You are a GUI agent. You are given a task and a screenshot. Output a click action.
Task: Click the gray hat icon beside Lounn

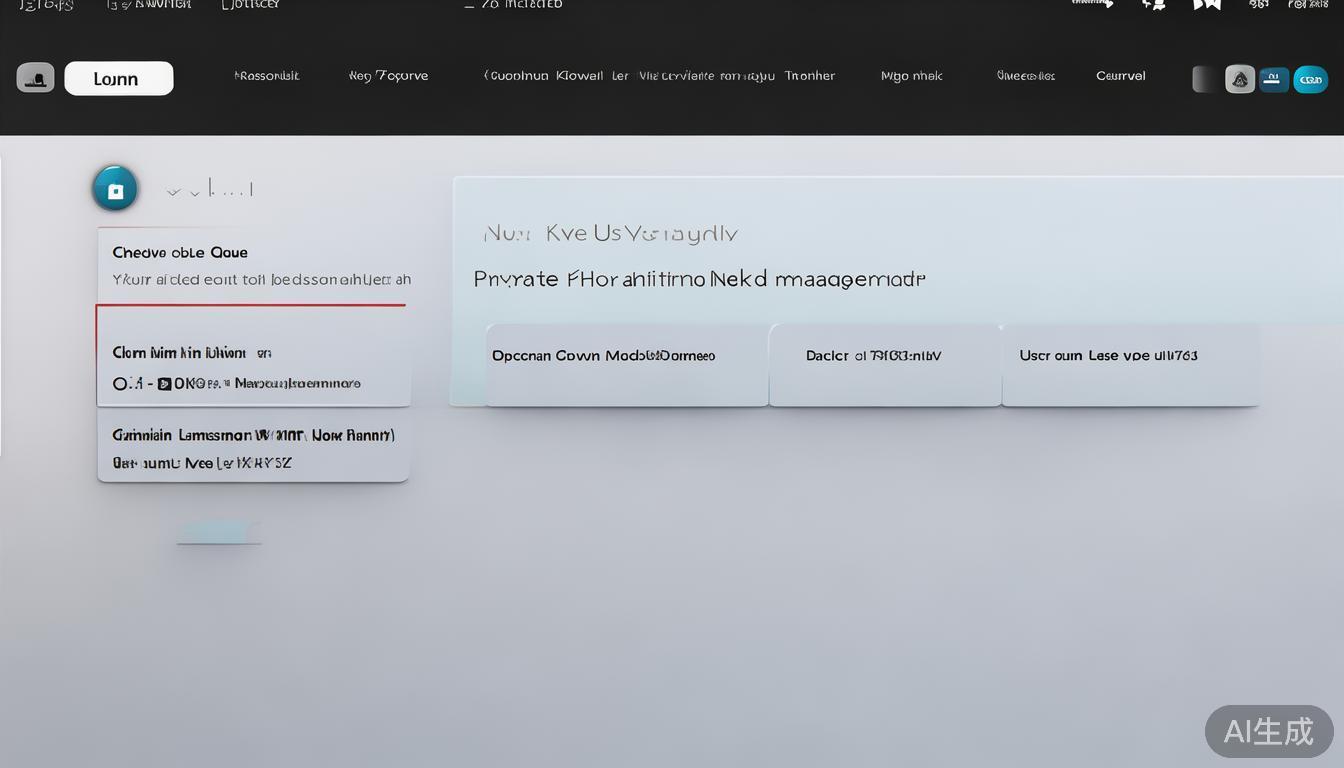pyautogui.click(x=36, y=78)
